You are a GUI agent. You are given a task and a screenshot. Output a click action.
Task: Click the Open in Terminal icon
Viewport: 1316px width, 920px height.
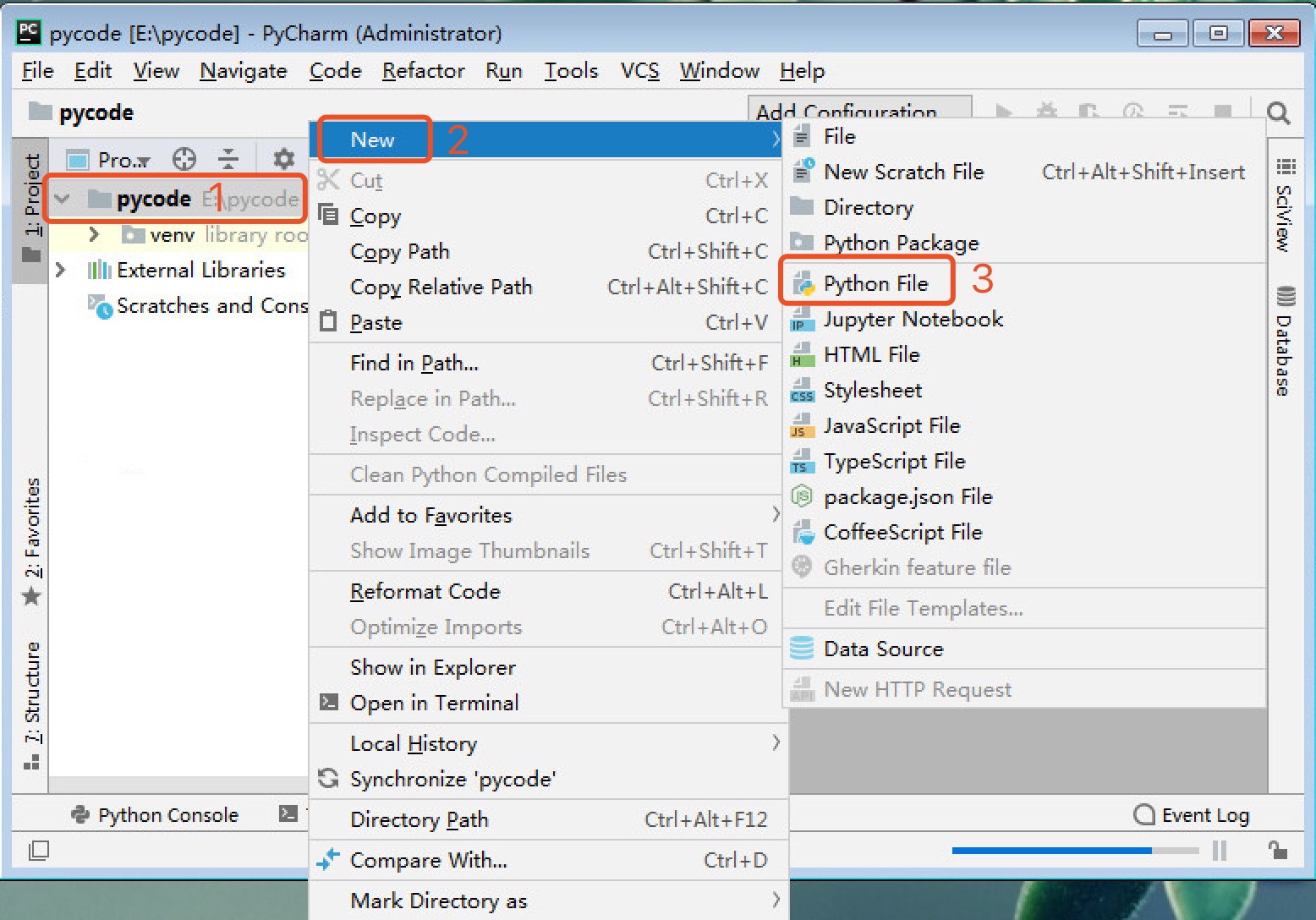pyautogui.click(x=328, y=702)
